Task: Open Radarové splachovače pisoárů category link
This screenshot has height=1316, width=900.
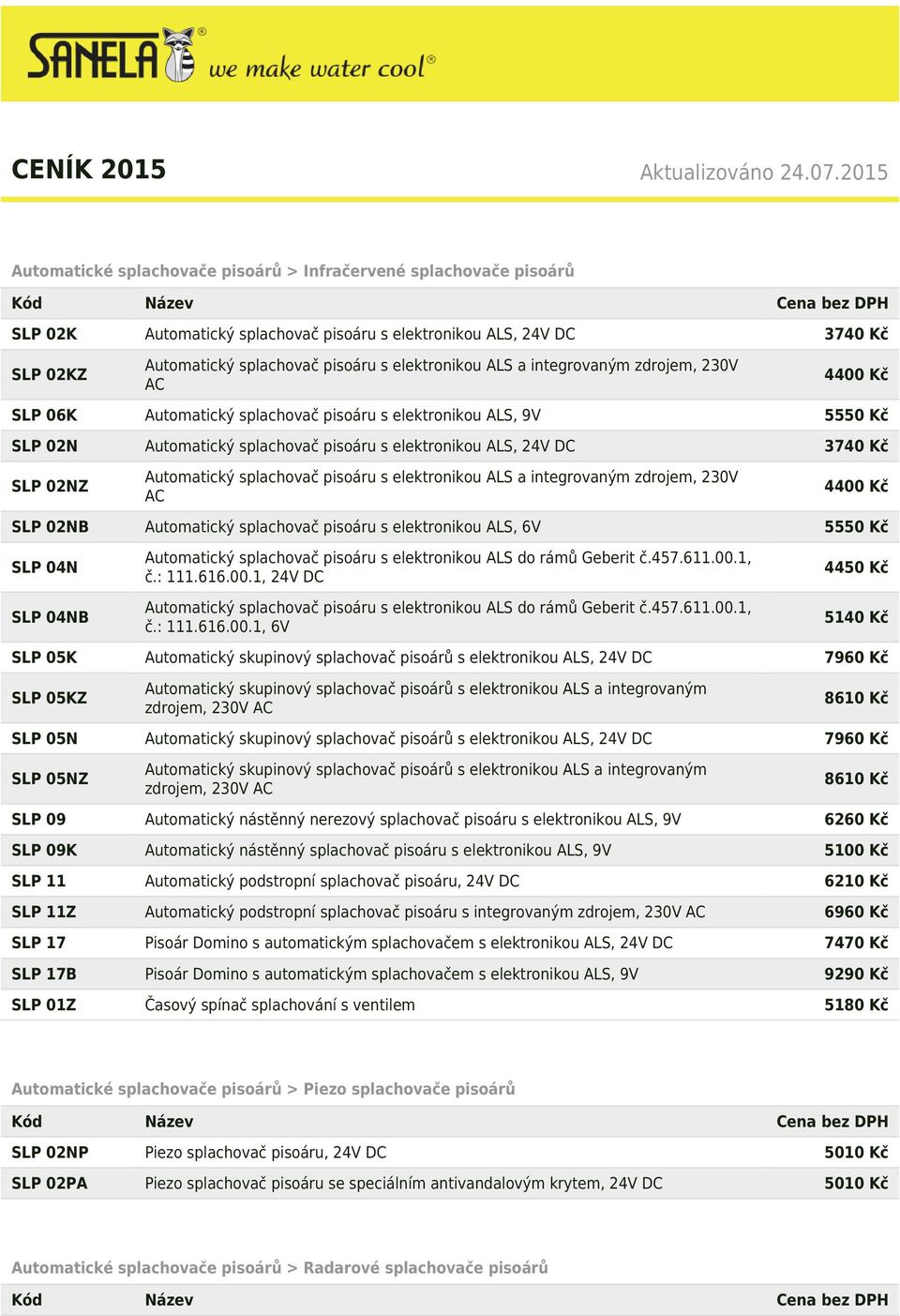Action: 425,1267
